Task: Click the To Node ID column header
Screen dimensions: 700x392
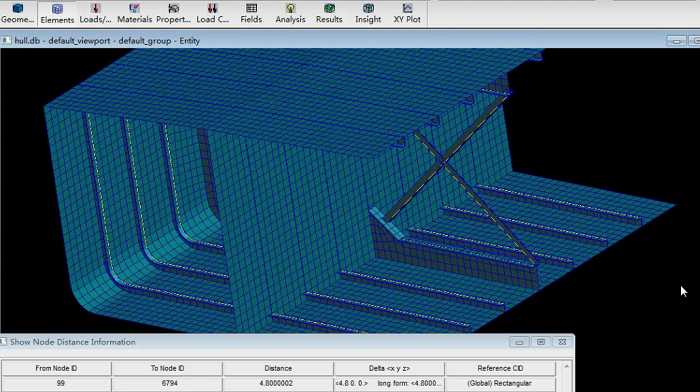Action: point(167,368)
